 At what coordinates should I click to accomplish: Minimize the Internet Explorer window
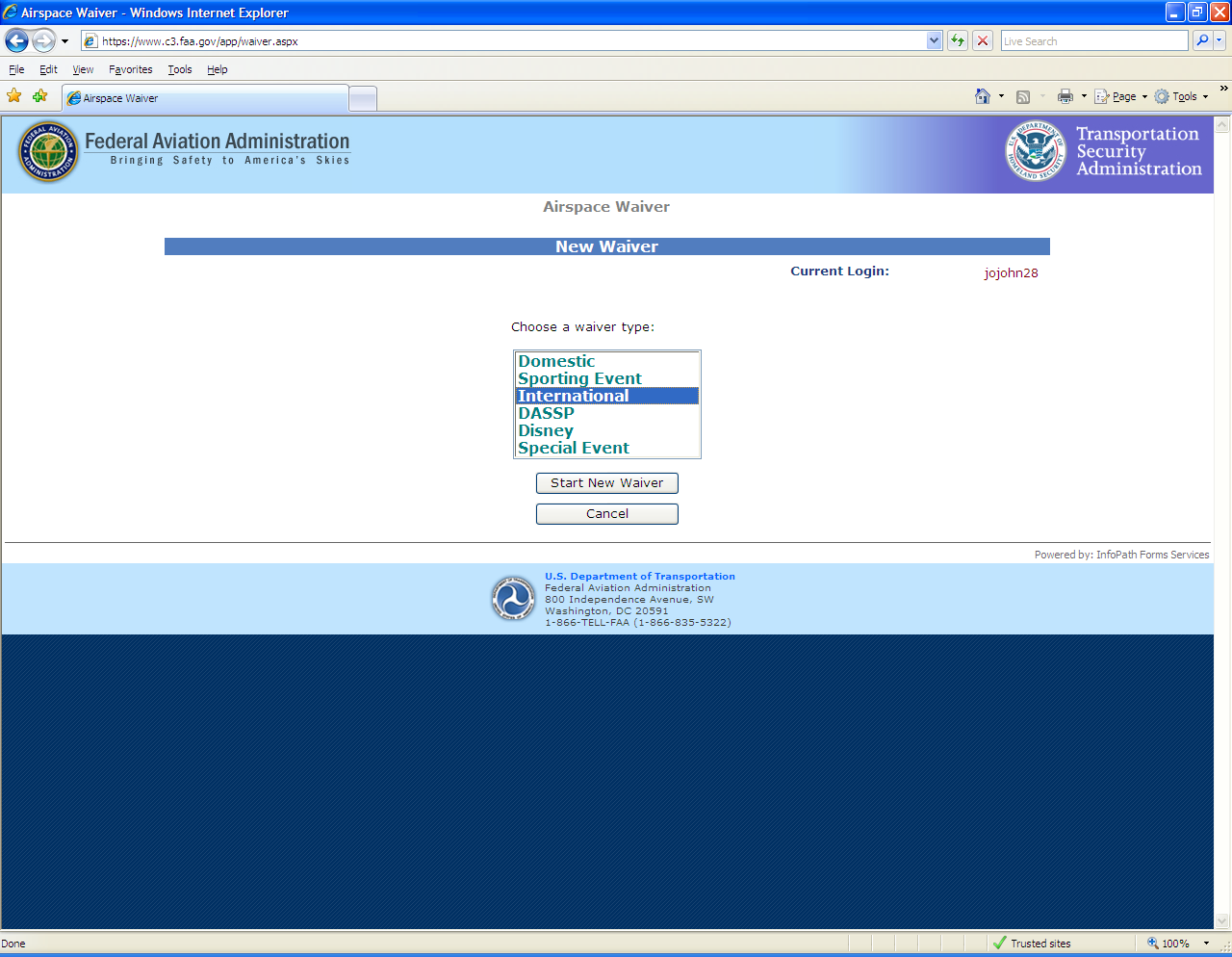pos(1175,13)
